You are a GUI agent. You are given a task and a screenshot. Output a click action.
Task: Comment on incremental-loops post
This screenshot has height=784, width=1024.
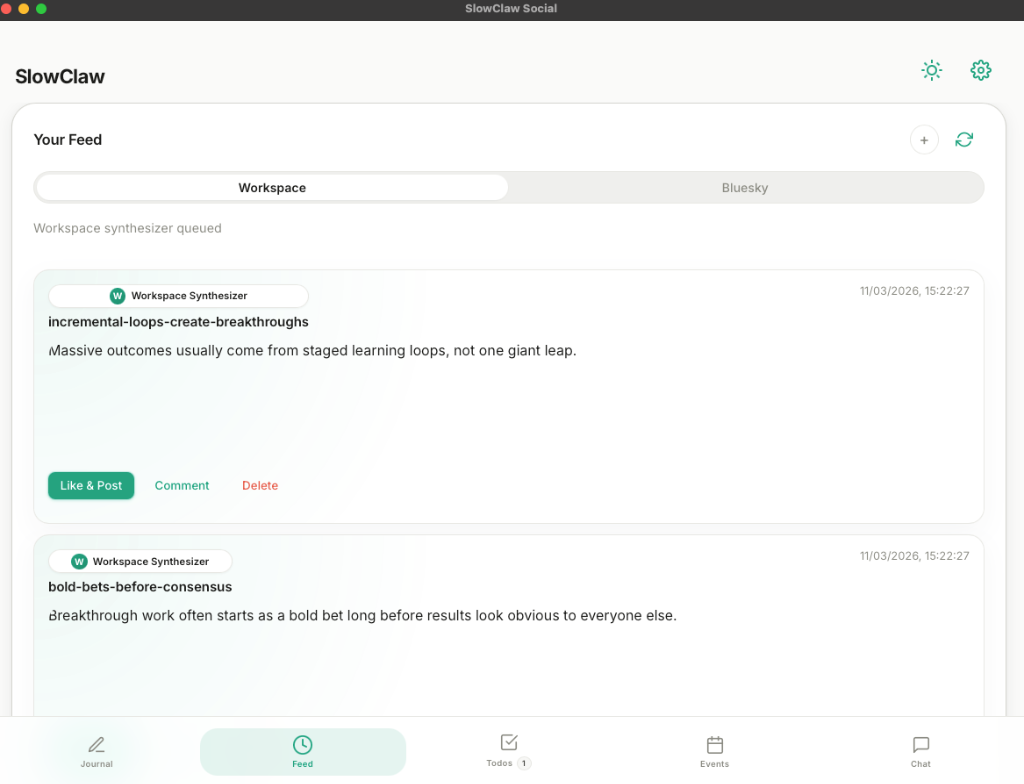(182, 486)
